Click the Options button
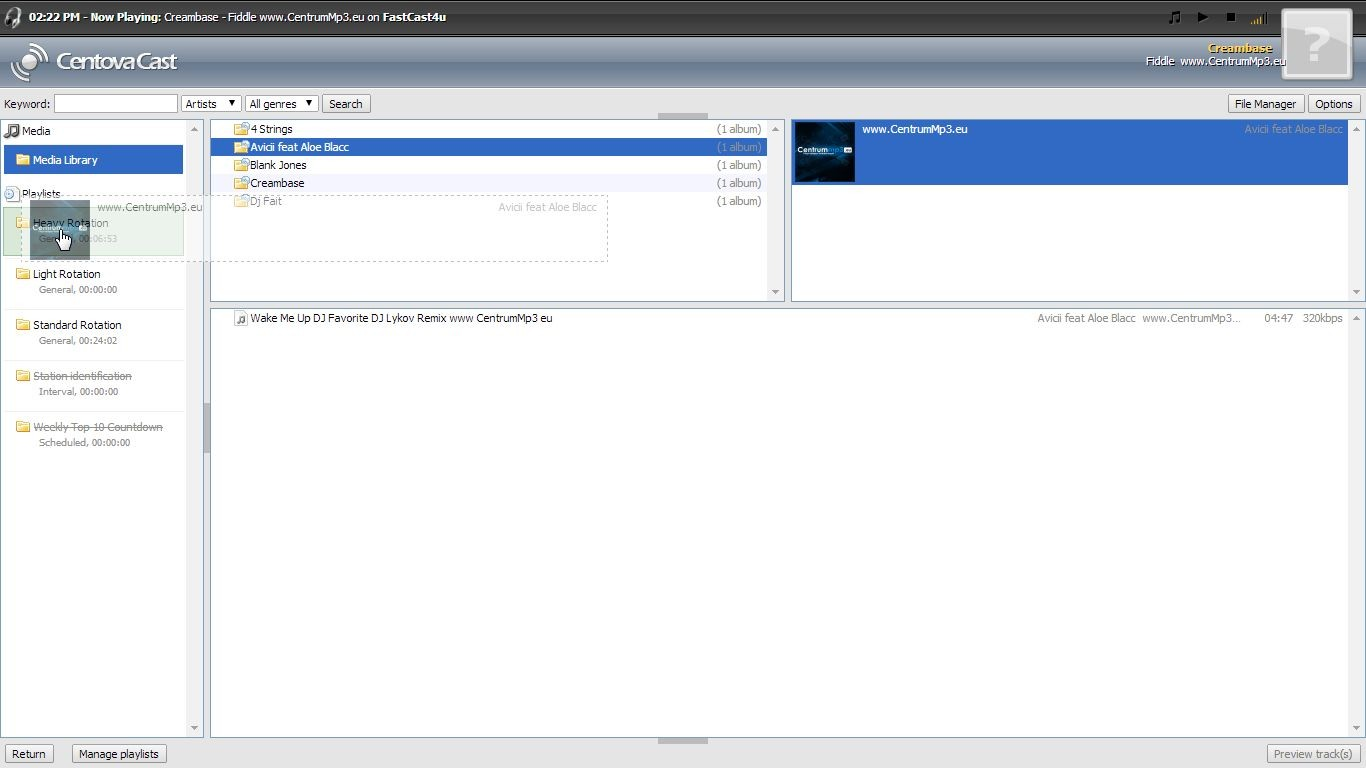The image size is (1366, 768). click(1334, 104)
